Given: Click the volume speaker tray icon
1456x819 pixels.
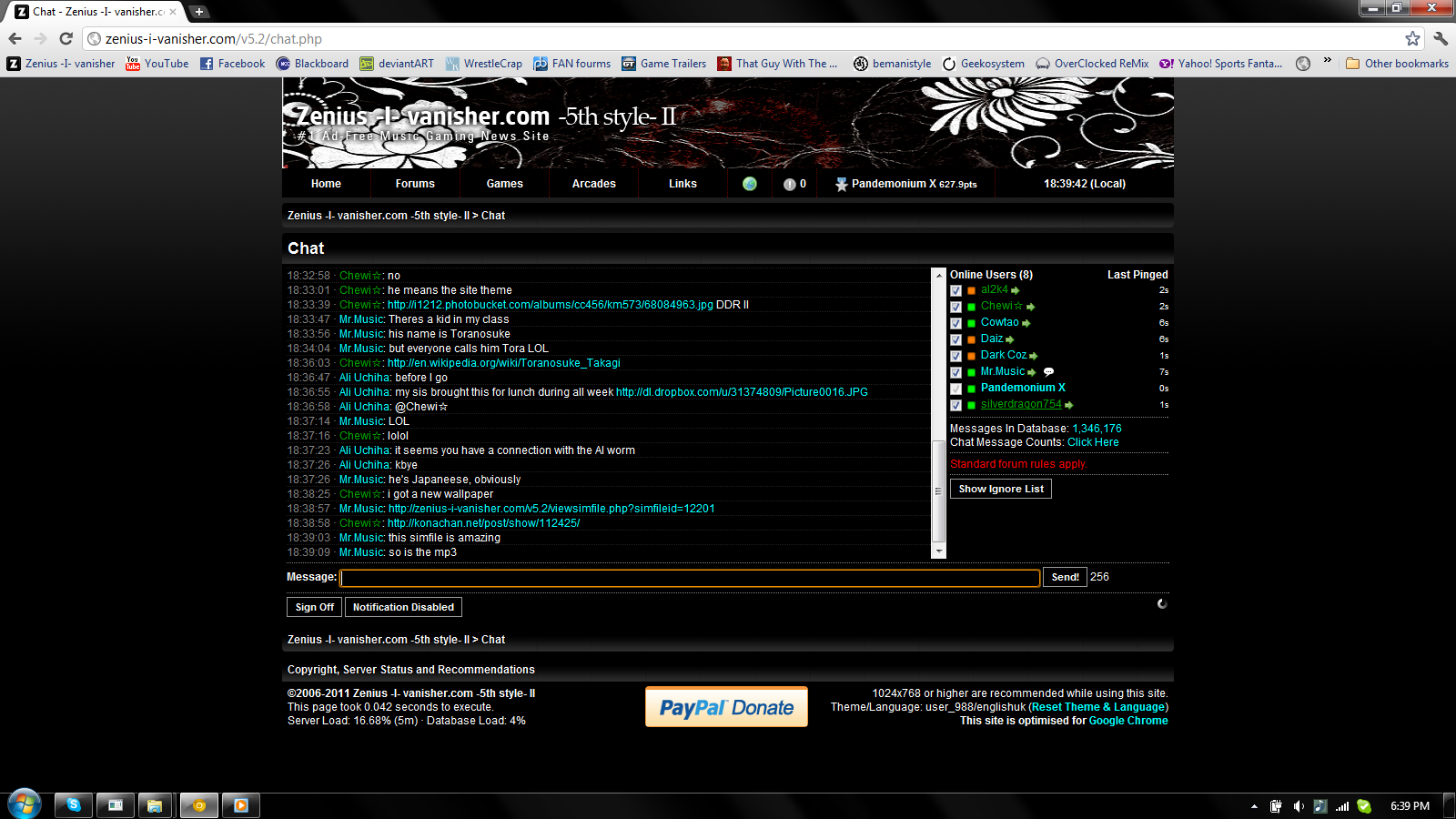Looking at the screenshot, I should [x=1299, y=806].
